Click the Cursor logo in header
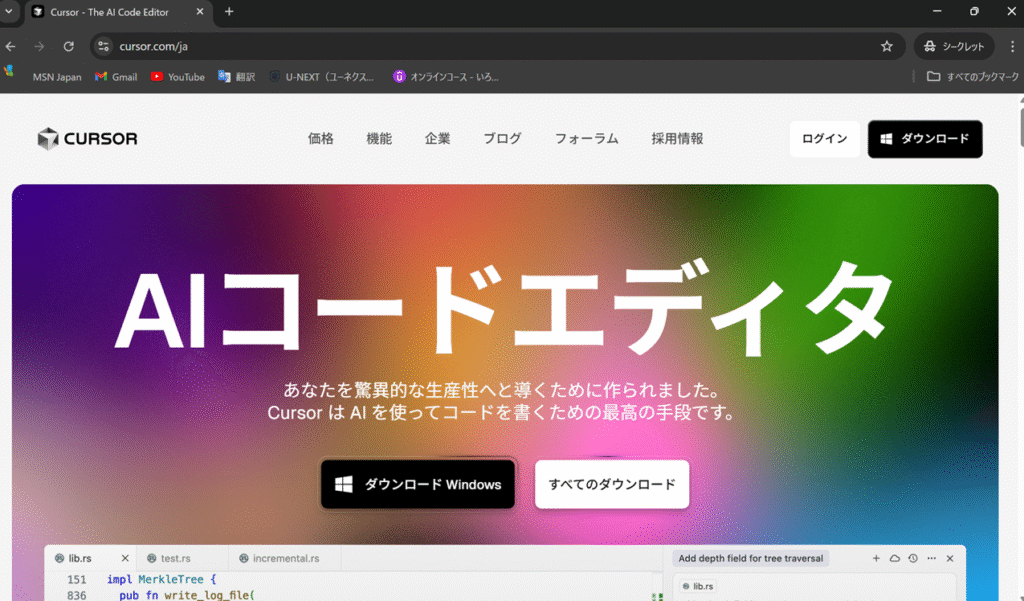This screenshot has width=1024, height=601. point(88,138)
